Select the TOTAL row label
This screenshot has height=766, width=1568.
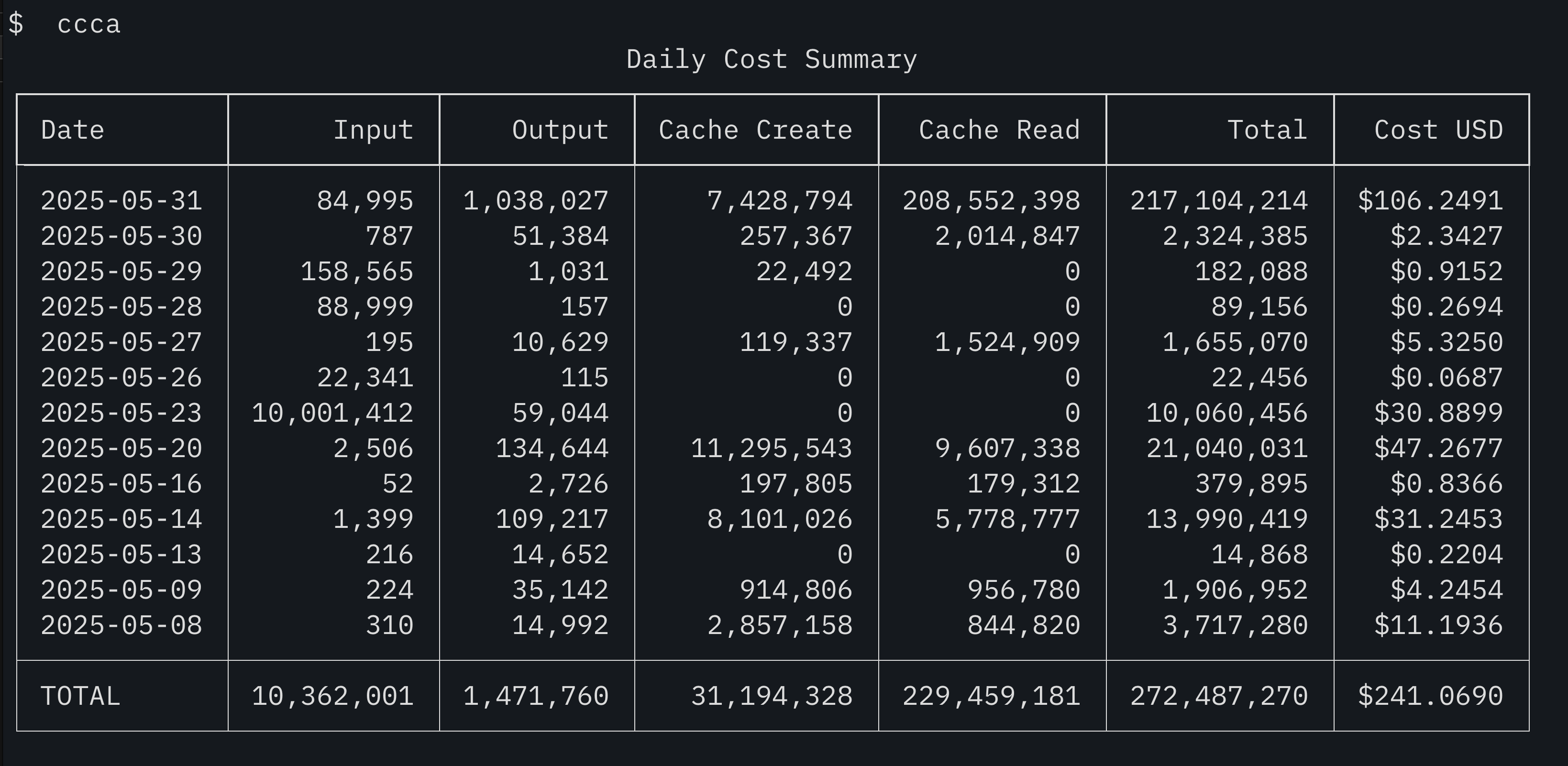[x=80, y=696]
